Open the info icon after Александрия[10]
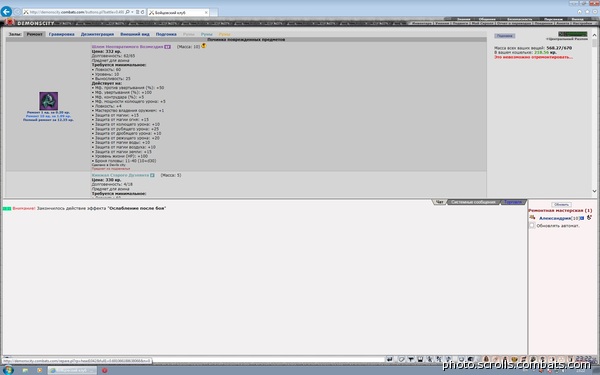The image size is (600, 375). (582, 218)
